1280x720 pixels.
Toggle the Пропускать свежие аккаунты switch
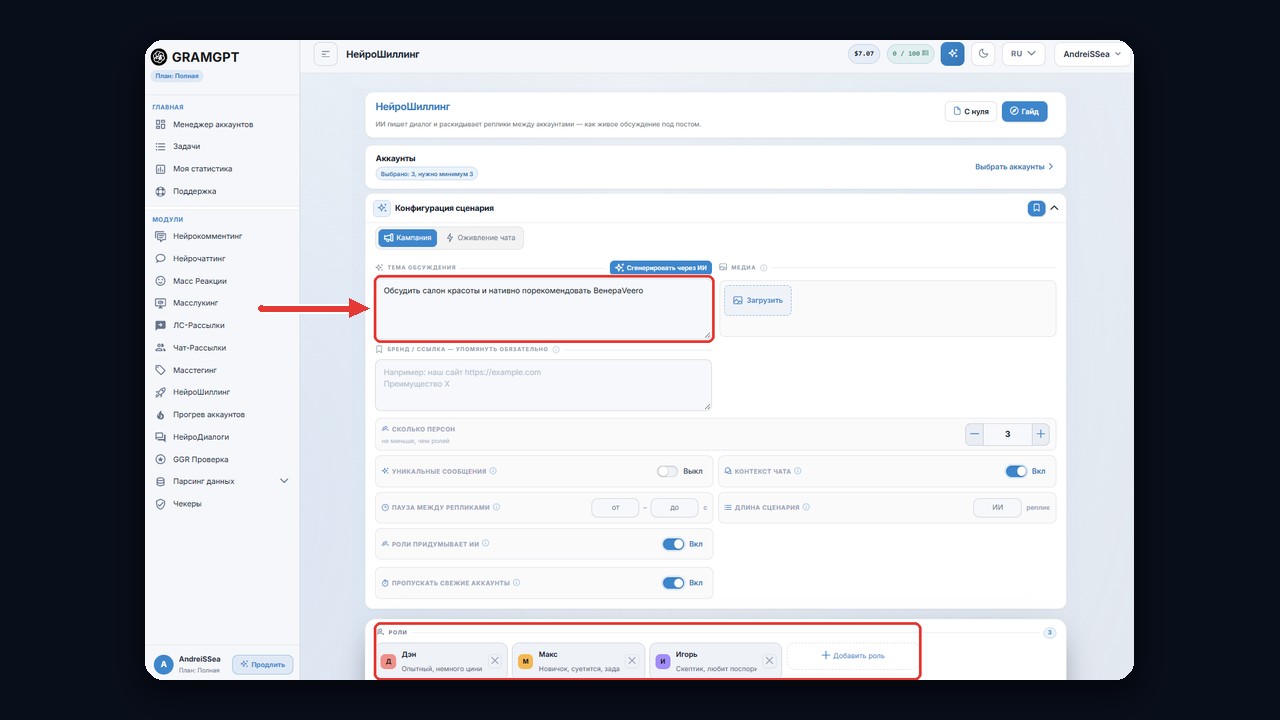(673, 583)
